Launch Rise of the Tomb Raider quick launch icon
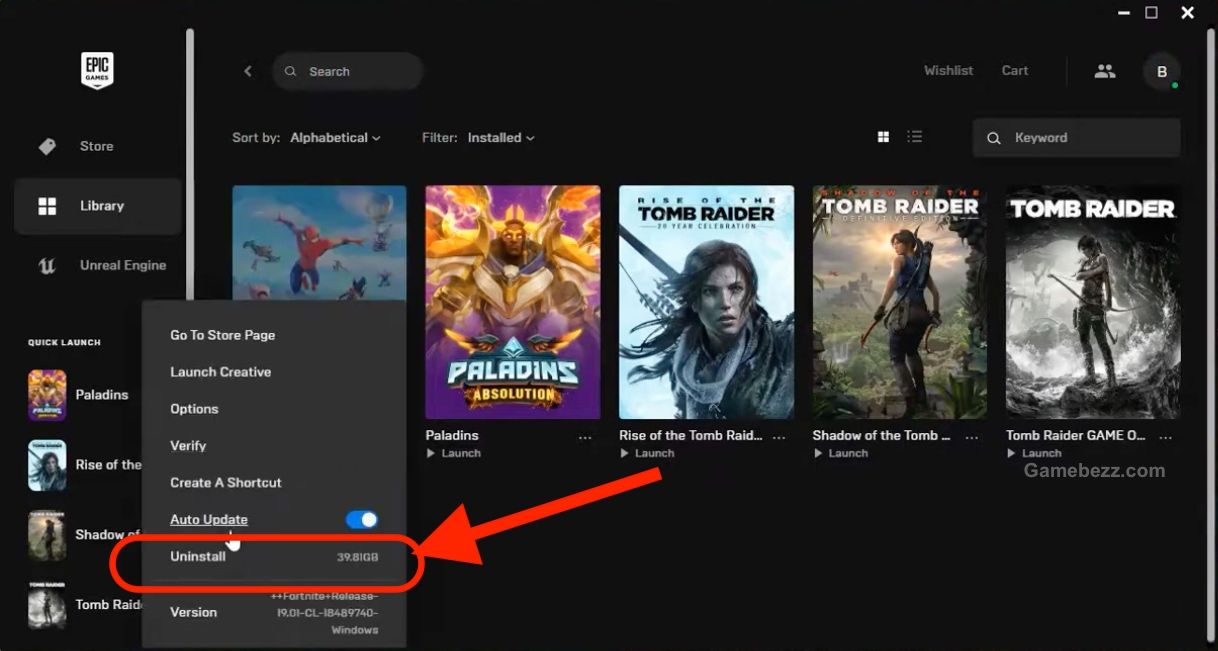1218x651 pixels. (x=47, y=465)
